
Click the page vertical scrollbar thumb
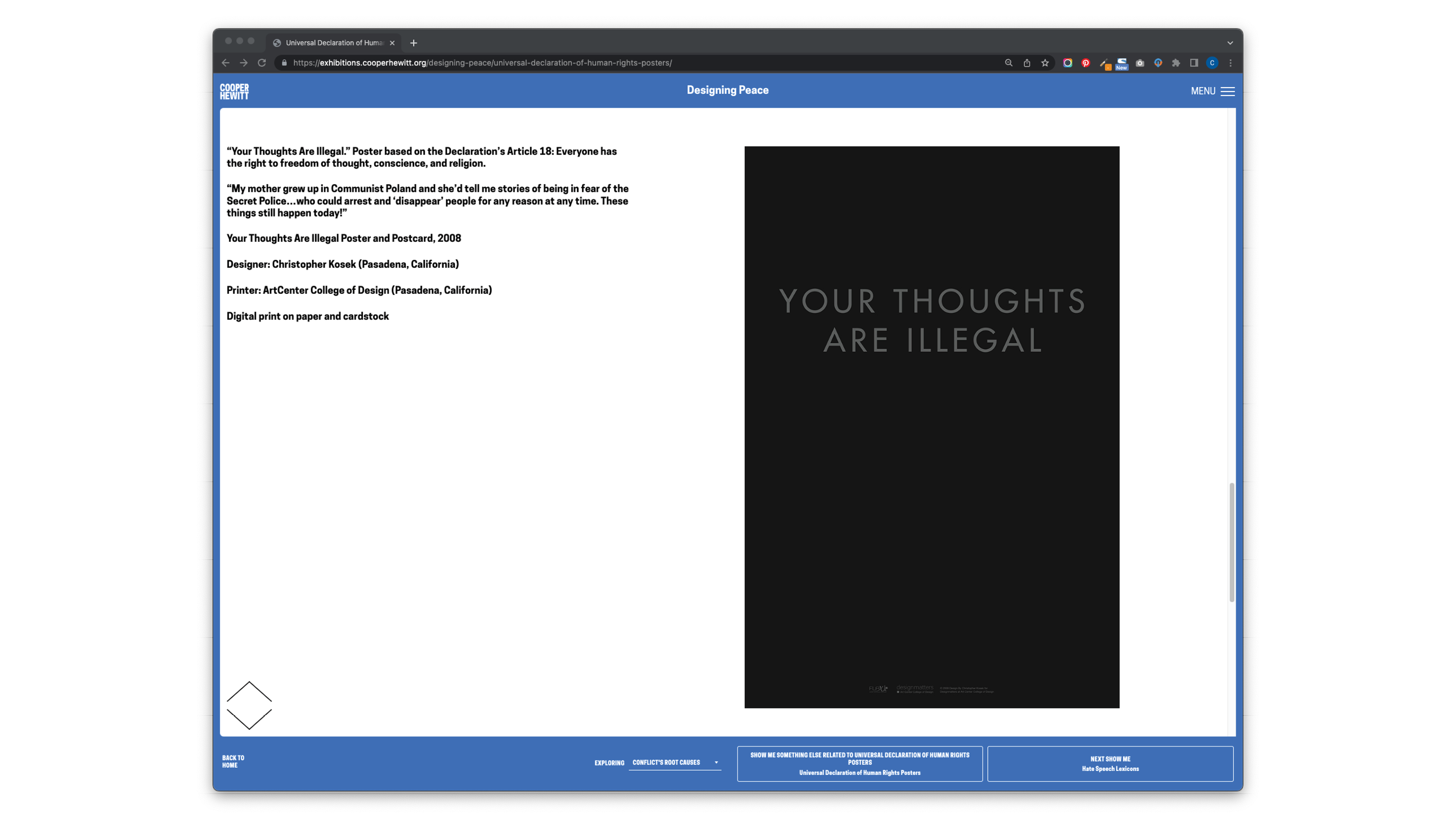1232,542
